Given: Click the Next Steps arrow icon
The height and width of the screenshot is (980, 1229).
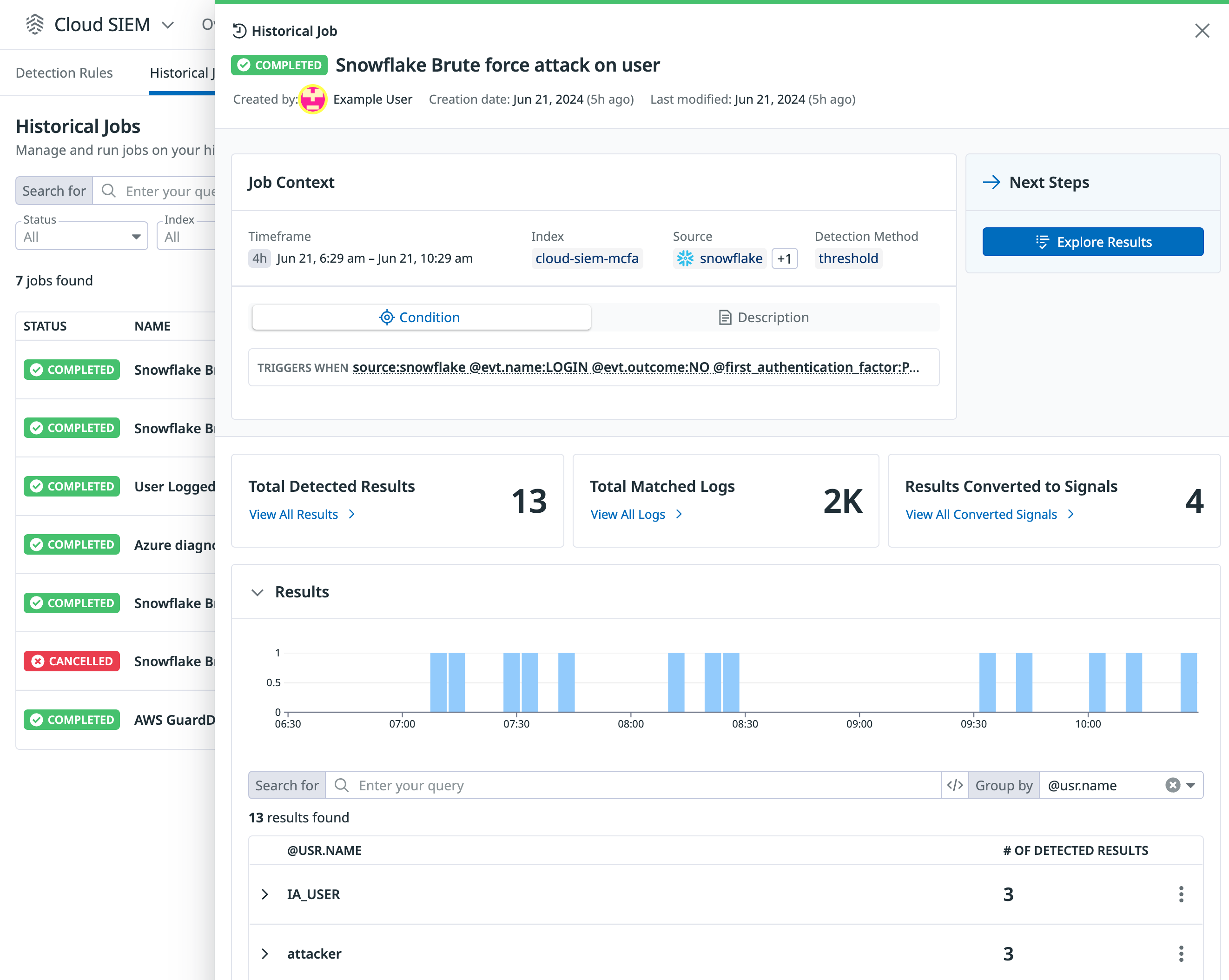Looking at the screenshot, I should pos(991,182).
